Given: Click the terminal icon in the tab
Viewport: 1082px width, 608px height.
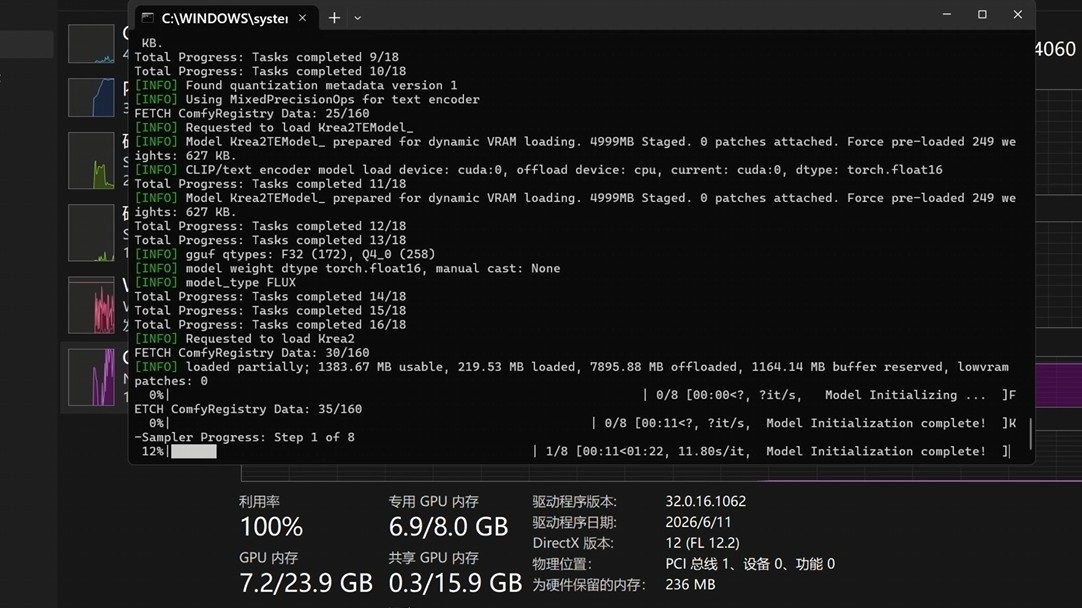Looking at the screenshot, I should [x=148, y=18].
